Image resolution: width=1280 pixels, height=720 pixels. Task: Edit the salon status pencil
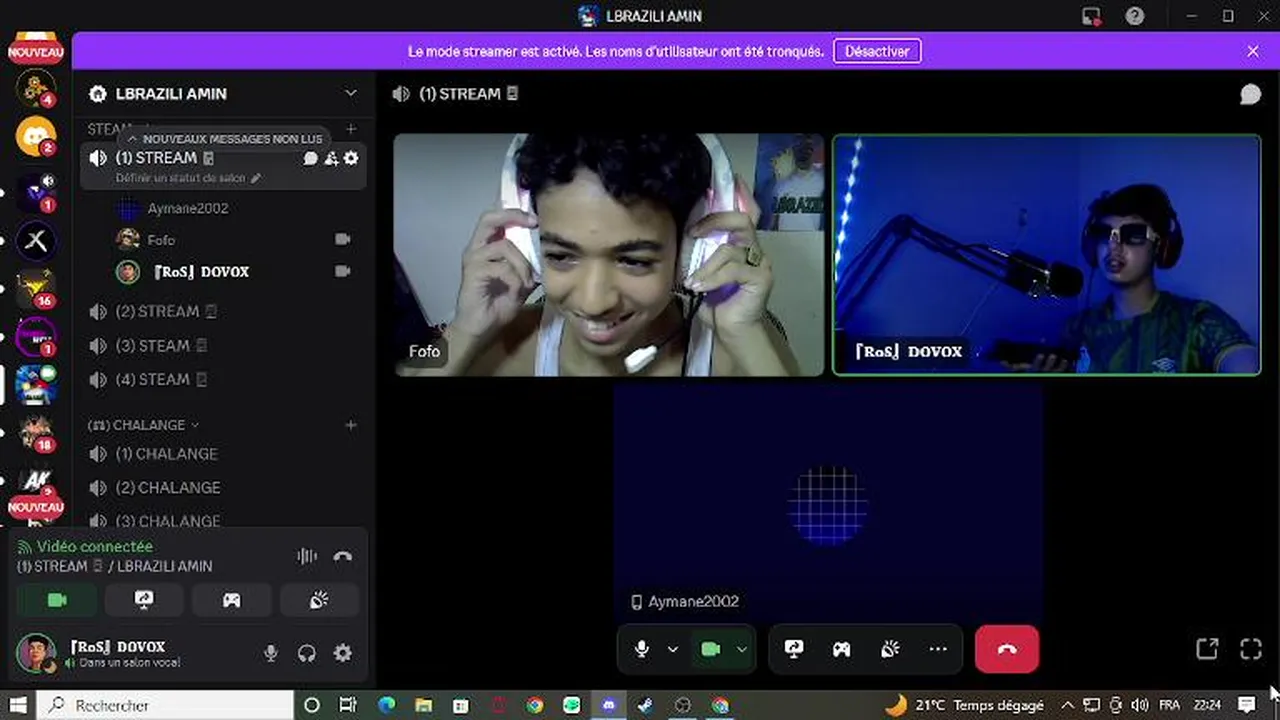pyautogui.click(x=256, y=178)
